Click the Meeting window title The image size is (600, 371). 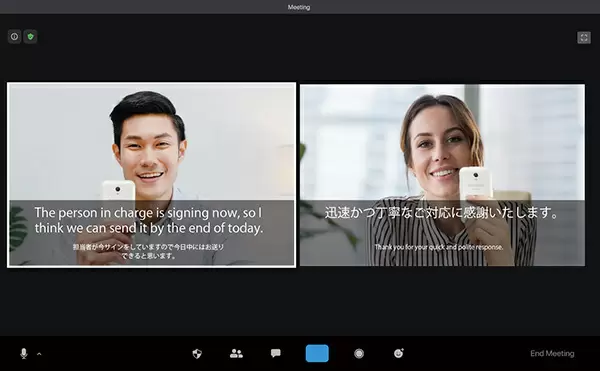299,7
